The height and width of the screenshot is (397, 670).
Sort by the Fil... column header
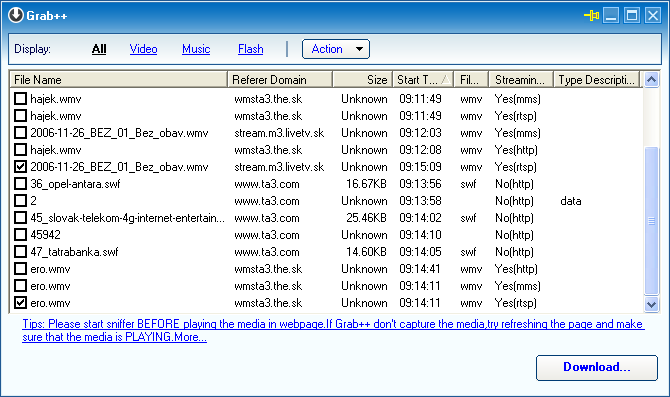[471, 79]
